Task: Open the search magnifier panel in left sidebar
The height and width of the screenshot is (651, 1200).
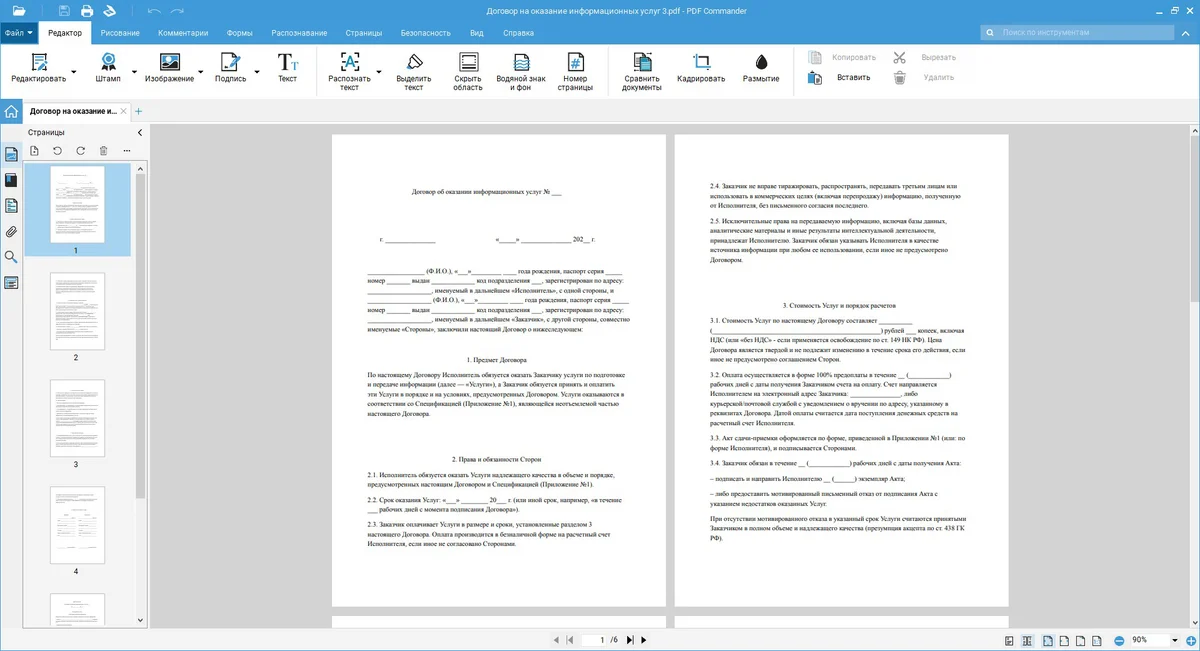Action: coord(11,257)
